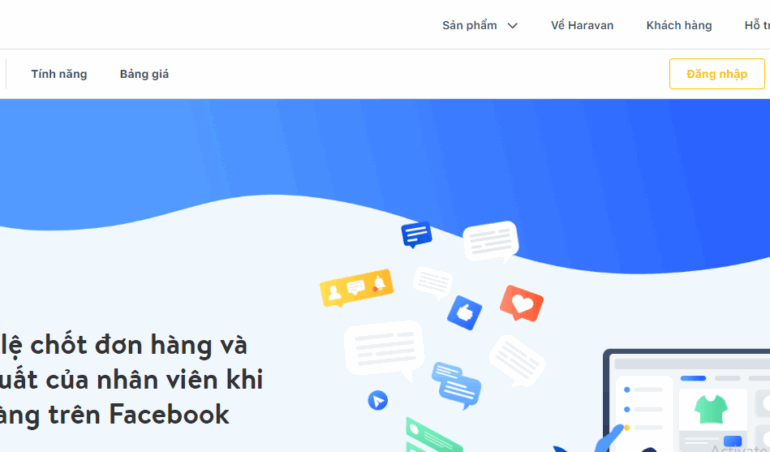770x452 pixels.
Task: Click the green message card illustration
Action: click(x=434, y=435)
